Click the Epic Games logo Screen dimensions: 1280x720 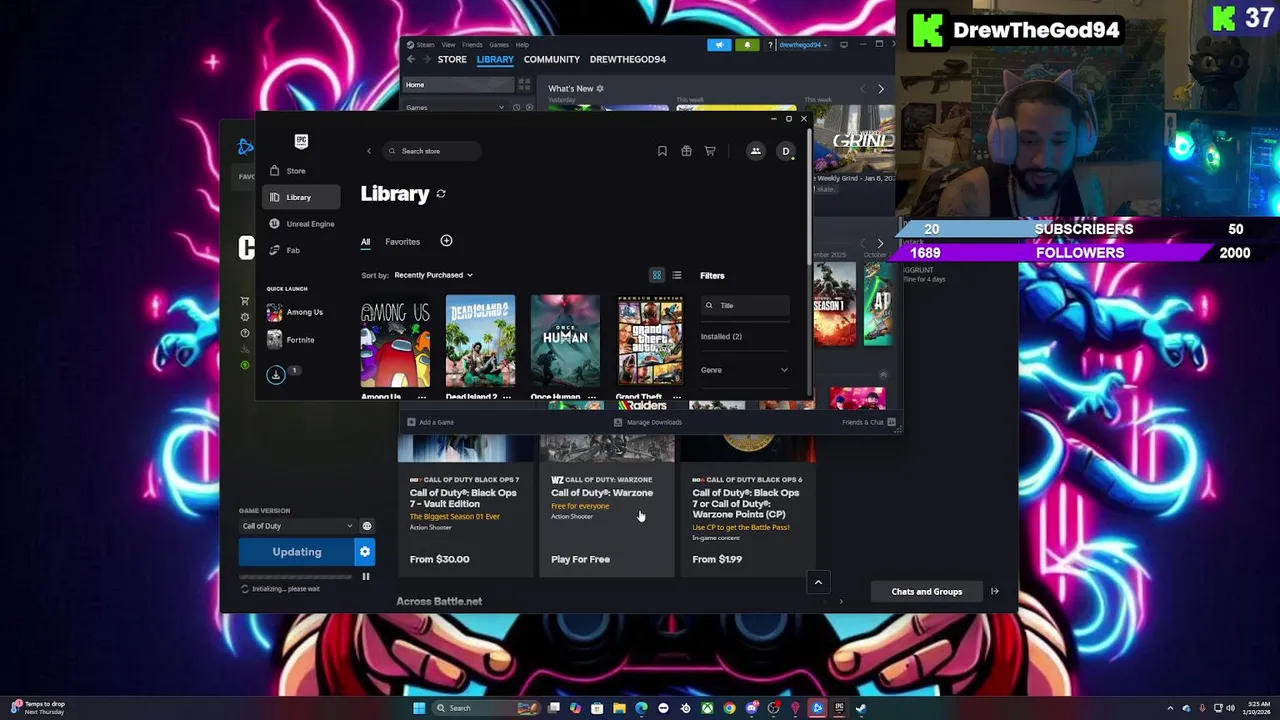[x=301, y=141]
